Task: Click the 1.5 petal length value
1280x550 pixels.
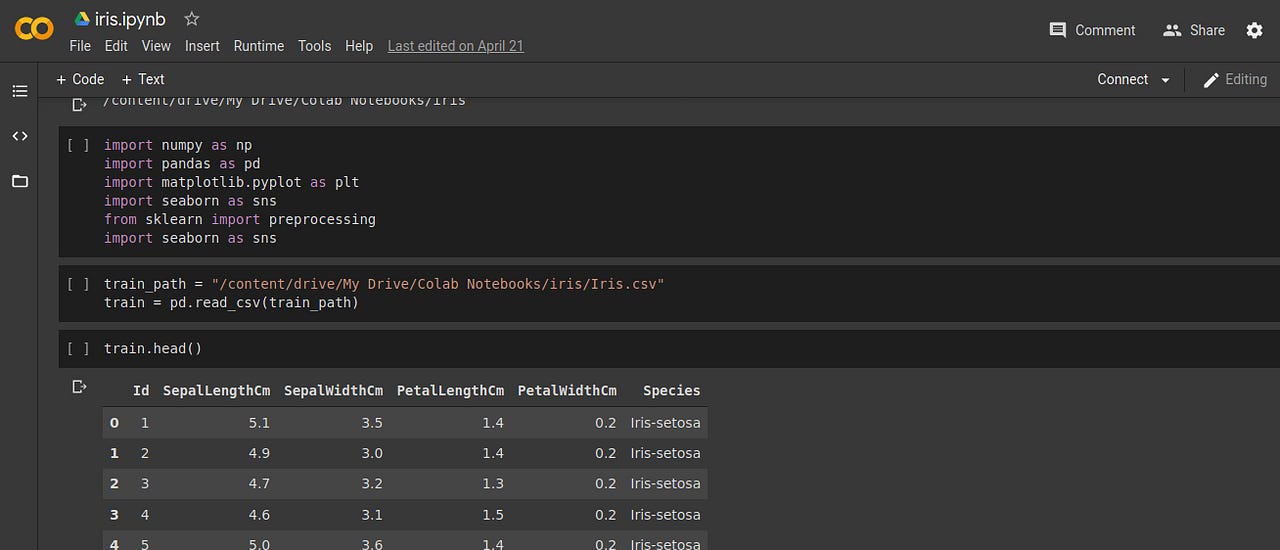Action: [493, 515]
